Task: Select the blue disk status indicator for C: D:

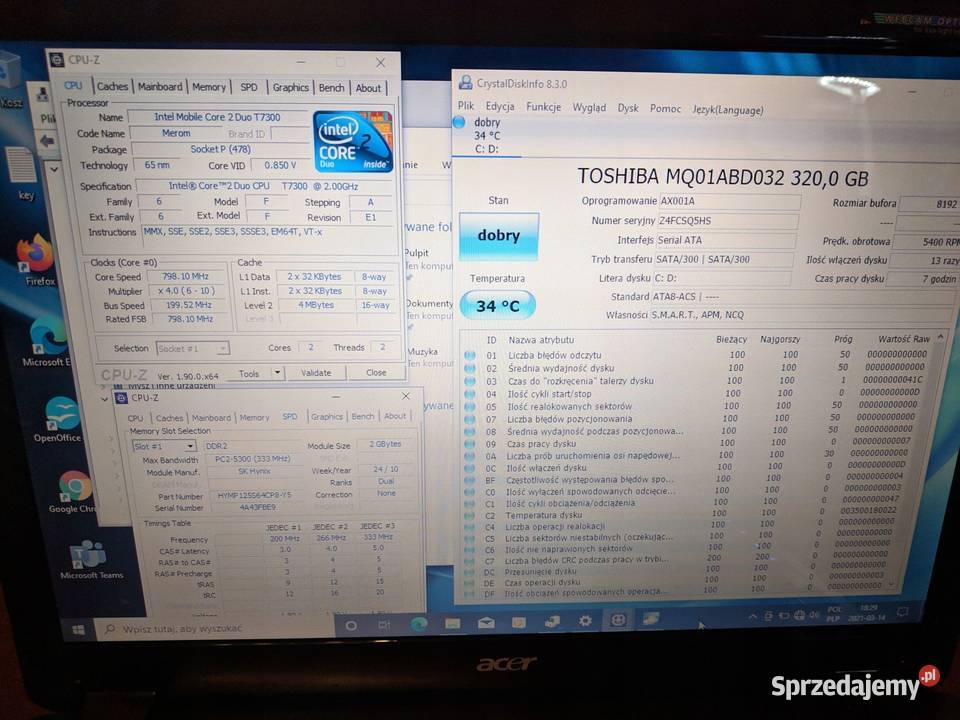Action: [459, 122]
